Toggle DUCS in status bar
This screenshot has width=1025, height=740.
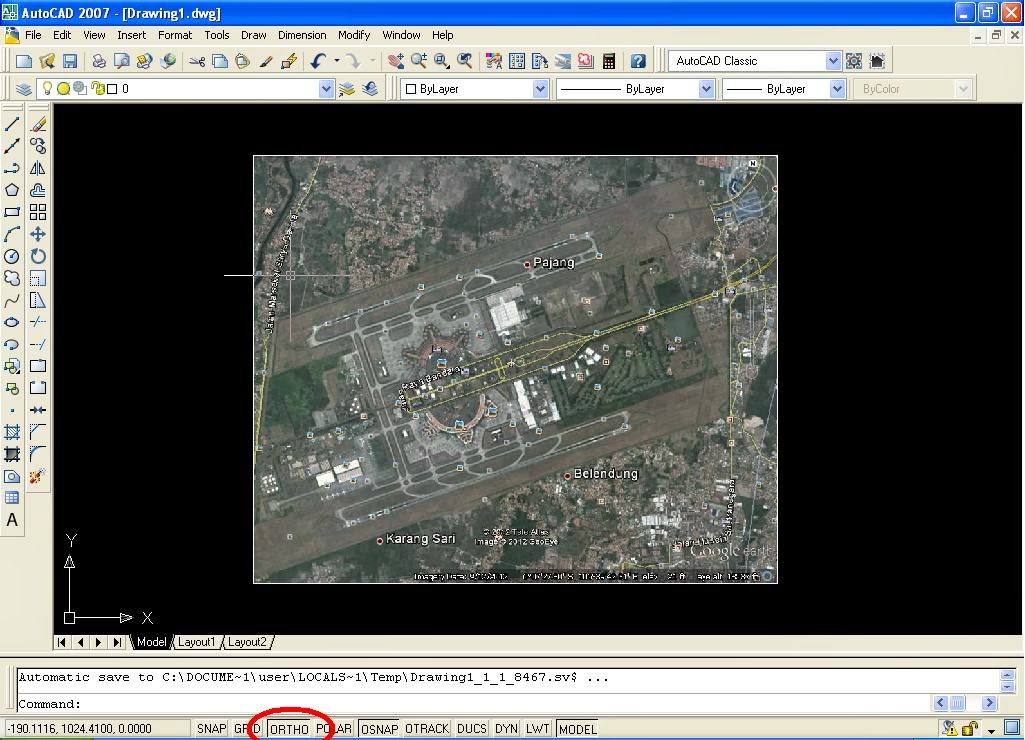point(472,728)
